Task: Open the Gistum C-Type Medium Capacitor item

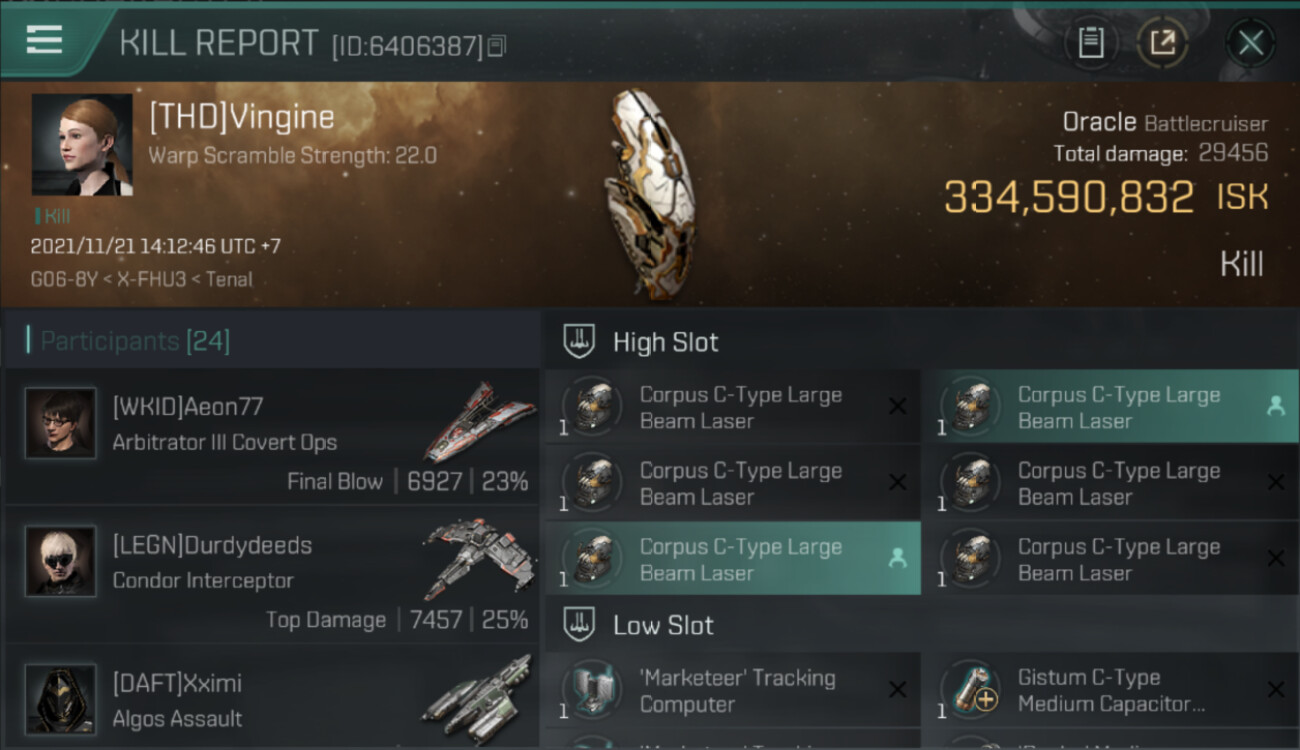Action: click(x=1111, y=690)
